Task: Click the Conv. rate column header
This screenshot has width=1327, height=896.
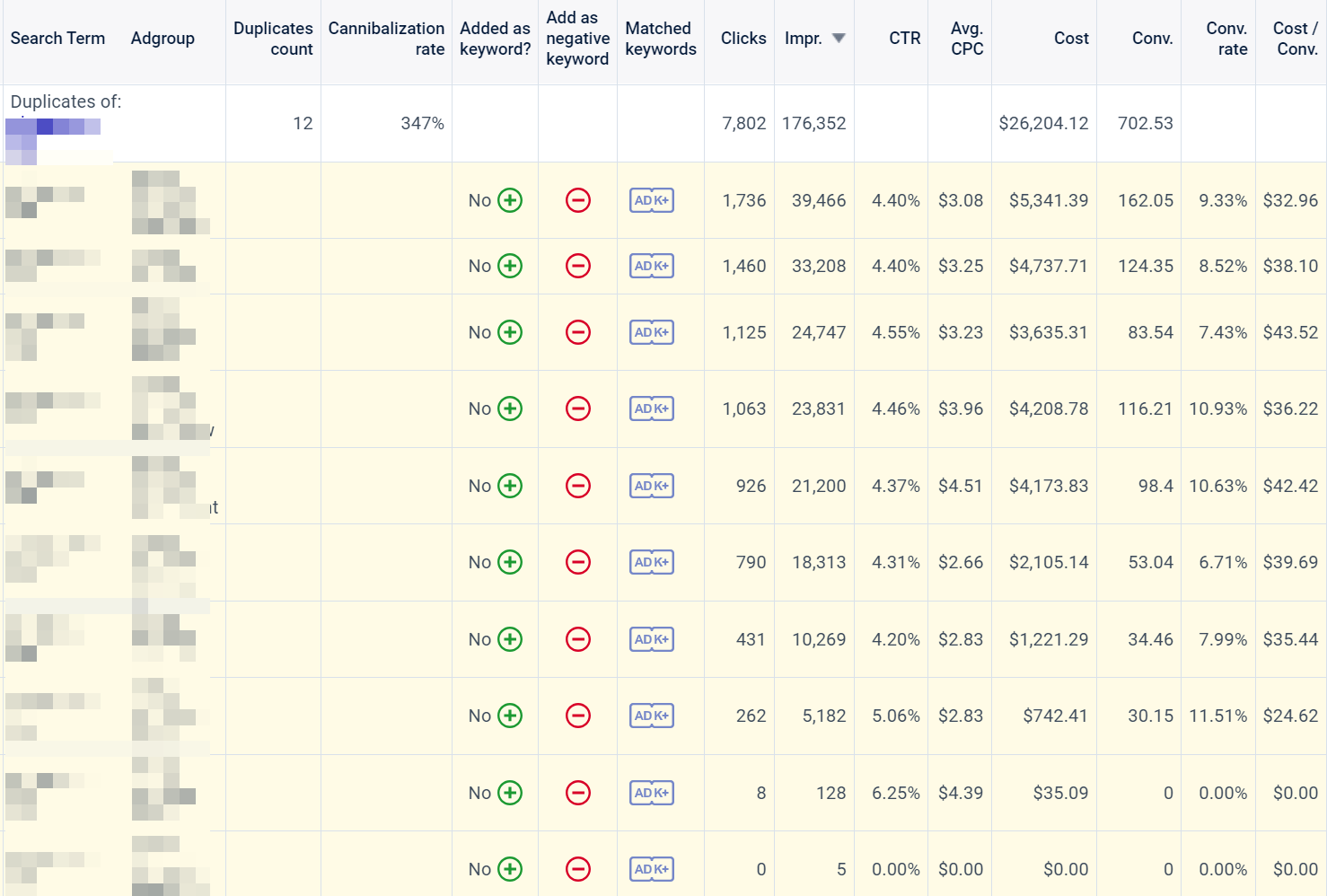Action: [x=1226, y=39]
